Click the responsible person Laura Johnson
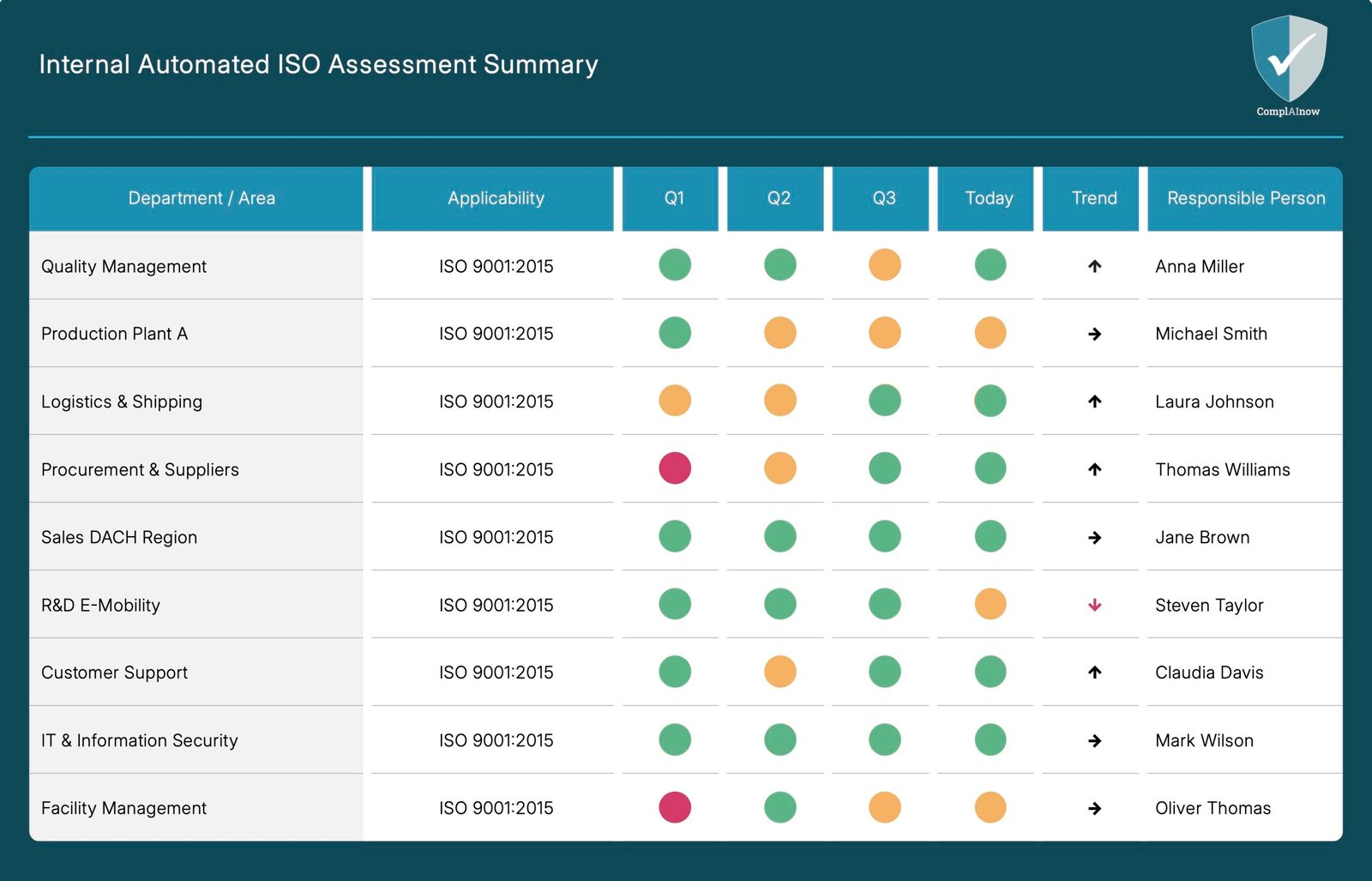Screen dimensions: 1372x881 click(x=1213, y=401)
